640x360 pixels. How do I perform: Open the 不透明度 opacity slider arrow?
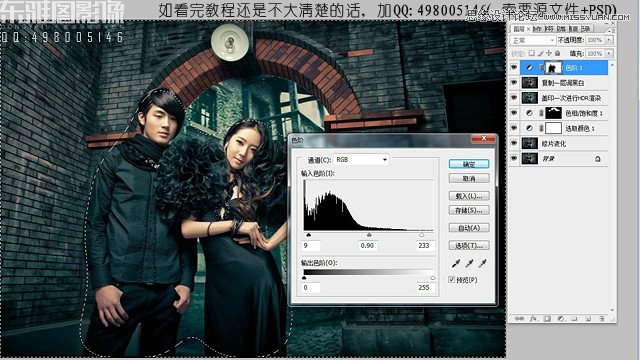609,40
